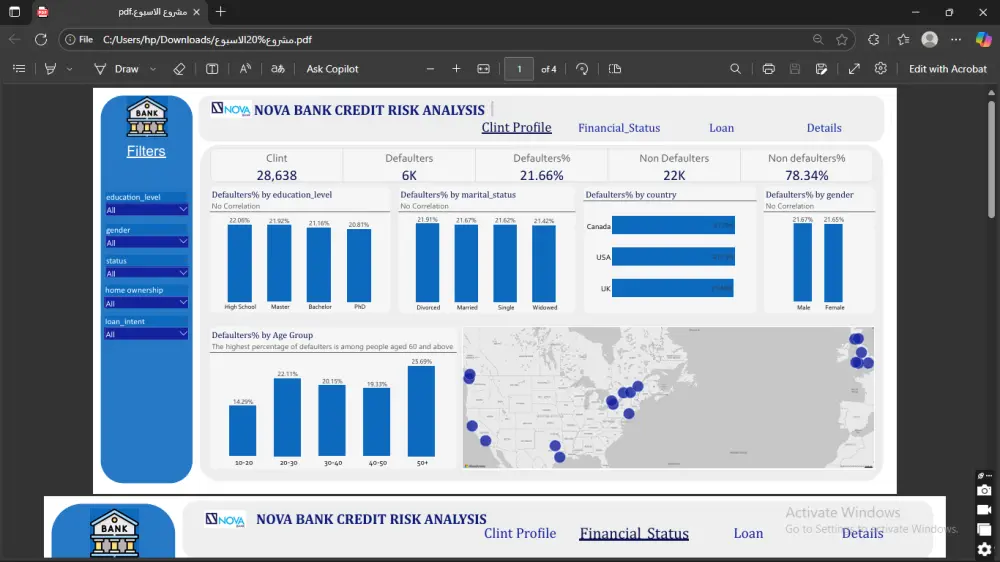Click the video record icon
The height and width of the screenshot is (562, 1000).
click(x=984, y=510)
